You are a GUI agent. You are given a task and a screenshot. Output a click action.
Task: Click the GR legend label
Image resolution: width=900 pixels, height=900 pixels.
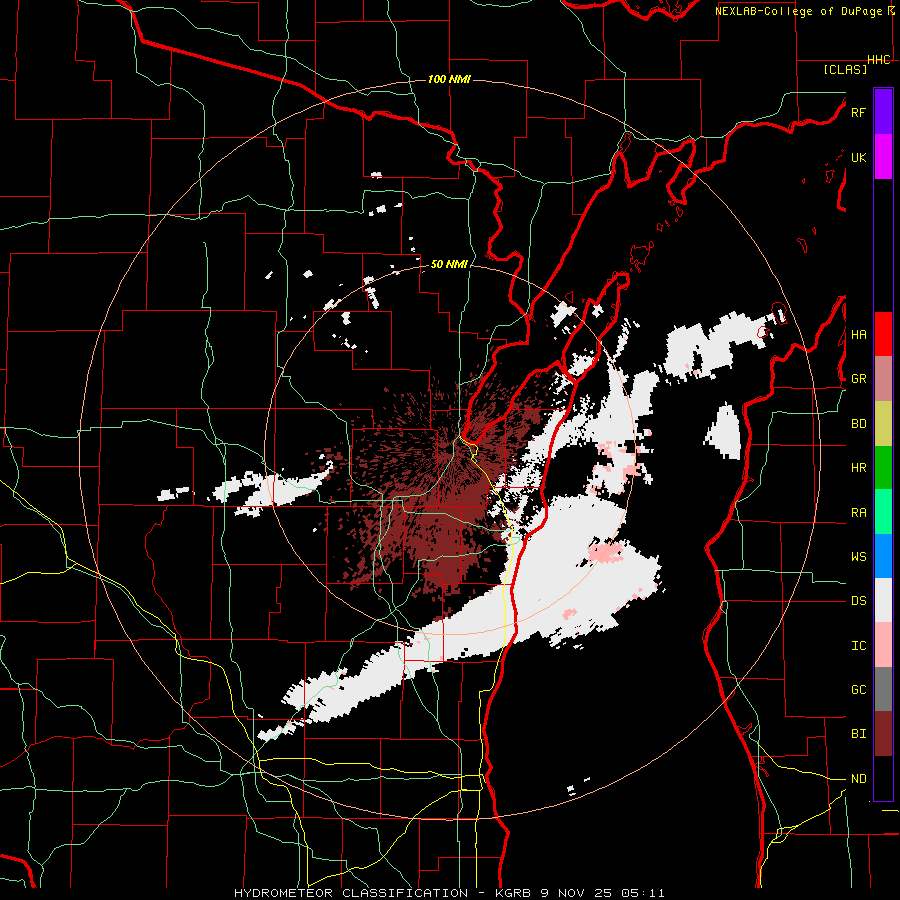[858, 379]
